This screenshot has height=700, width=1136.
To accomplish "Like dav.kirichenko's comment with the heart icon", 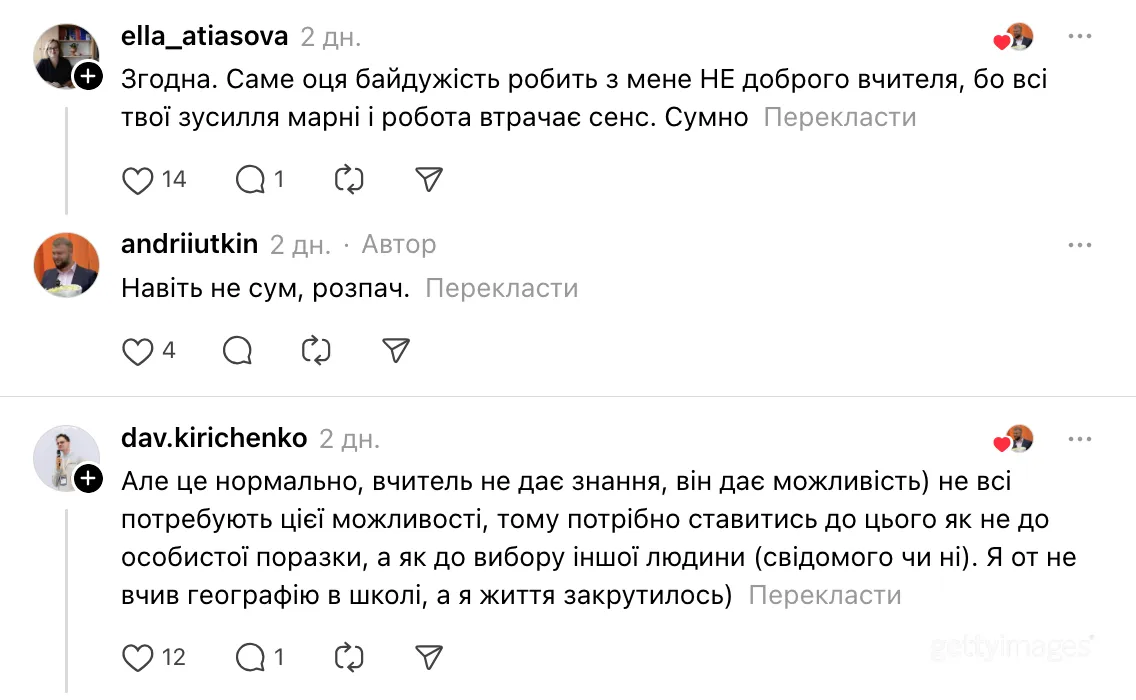I will pos(138,658).
